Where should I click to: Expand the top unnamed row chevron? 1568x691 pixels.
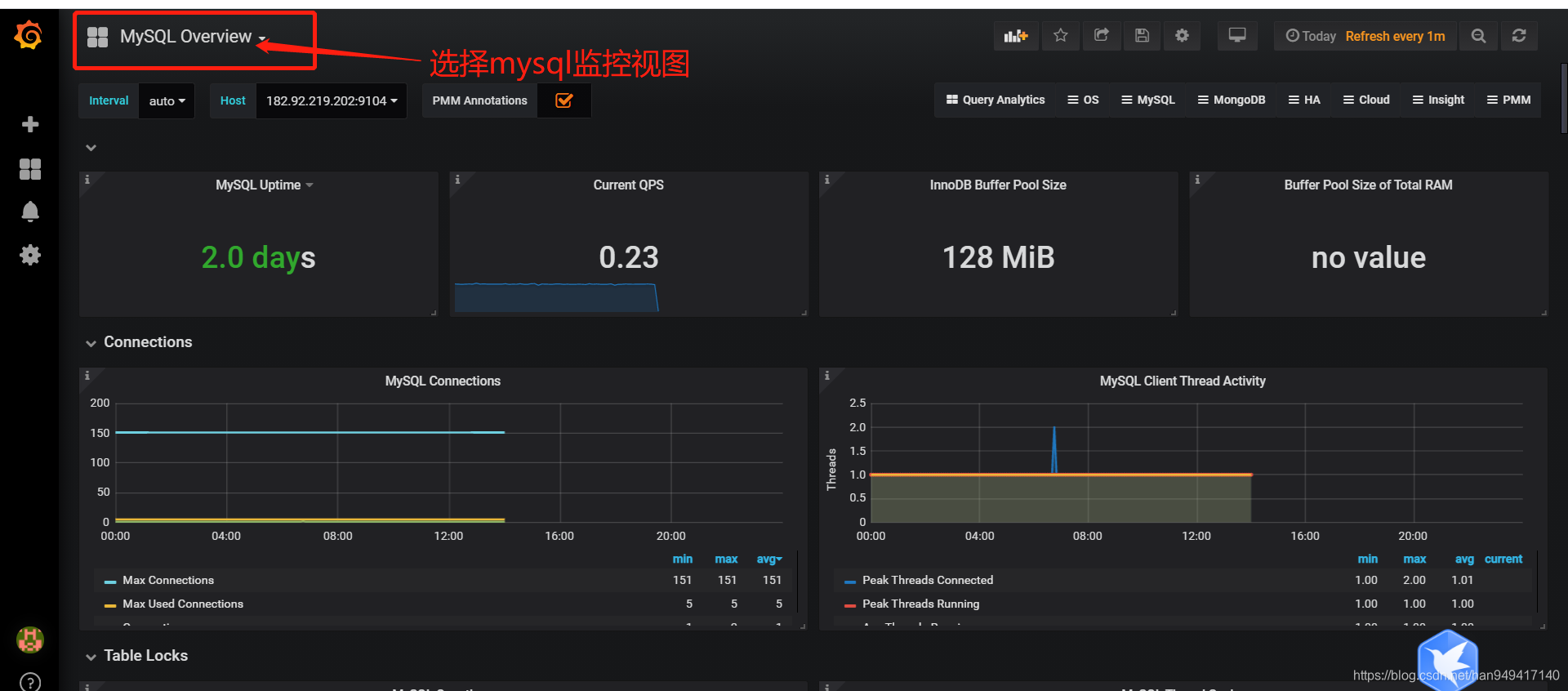(x=91, y=148)
